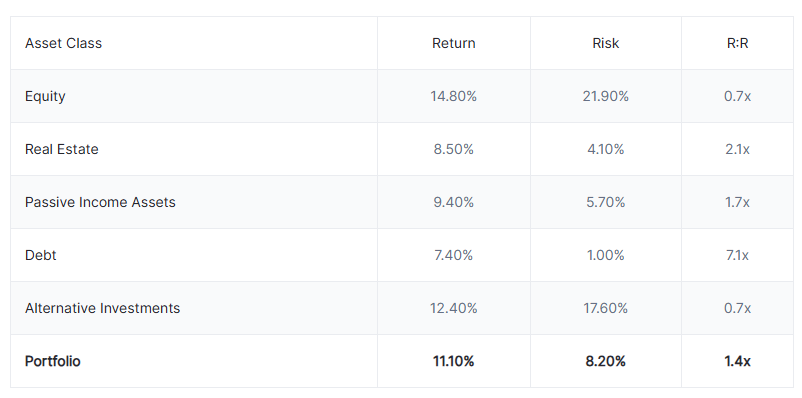
Task: Click Real Estate return 8.50%
Action: 454,149
